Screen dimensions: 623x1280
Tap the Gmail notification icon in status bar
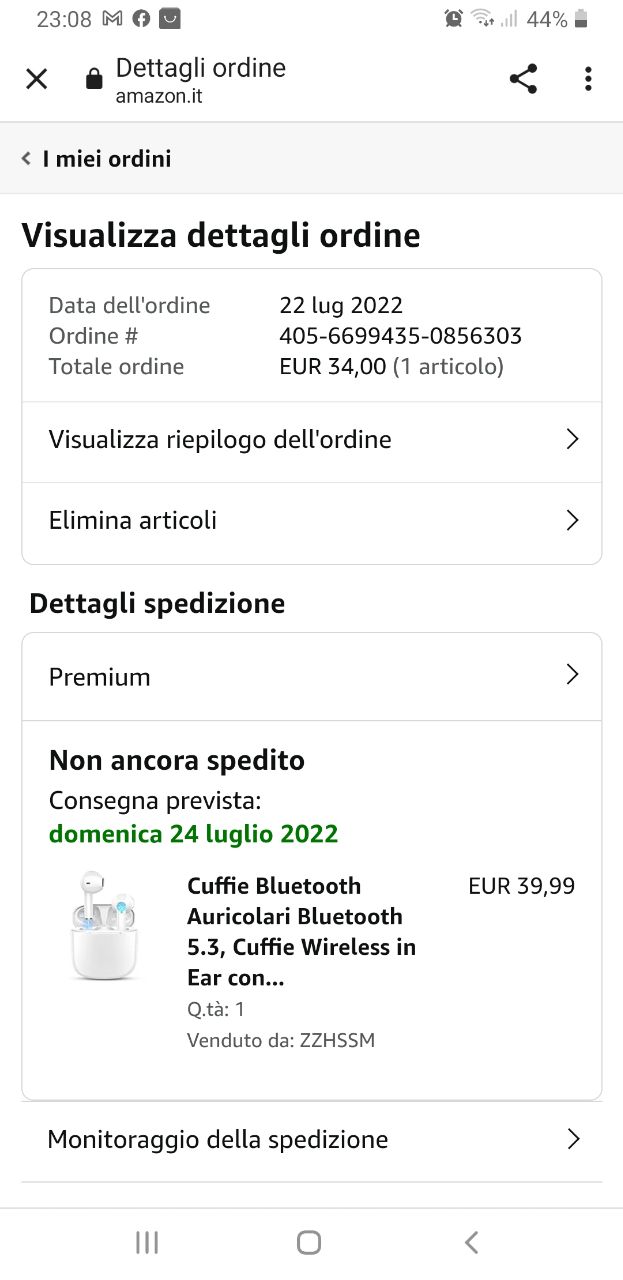tap(113, 19)
